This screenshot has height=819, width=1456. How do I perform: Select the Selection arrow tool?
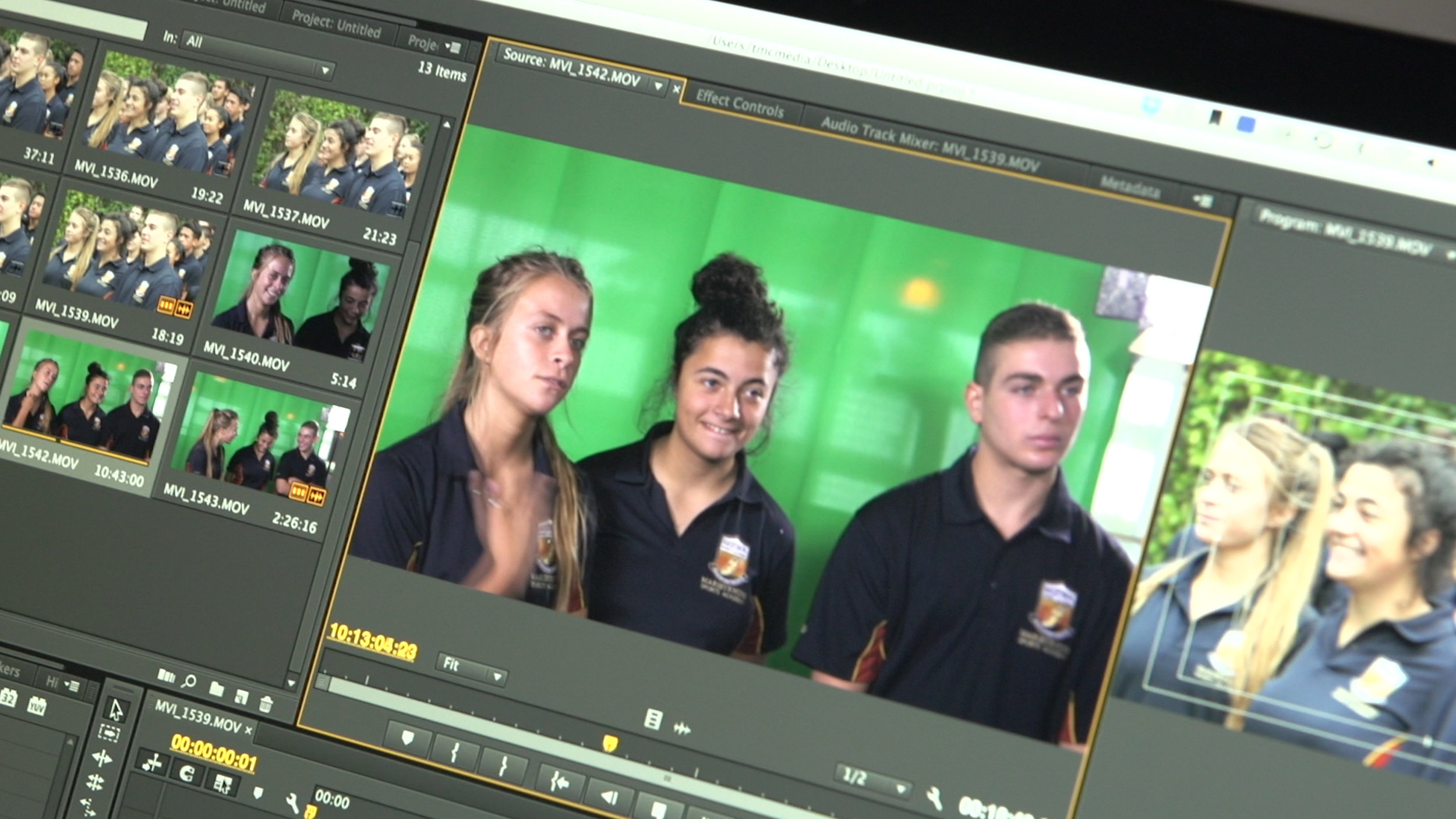(116, 710)
